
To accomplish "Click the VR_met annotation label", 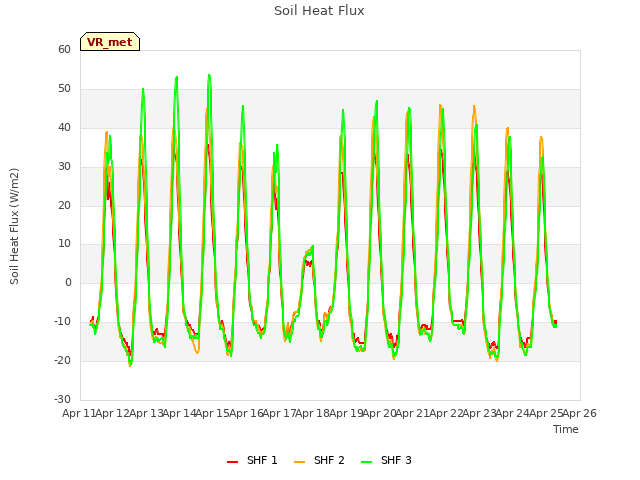I will point(109,42).
